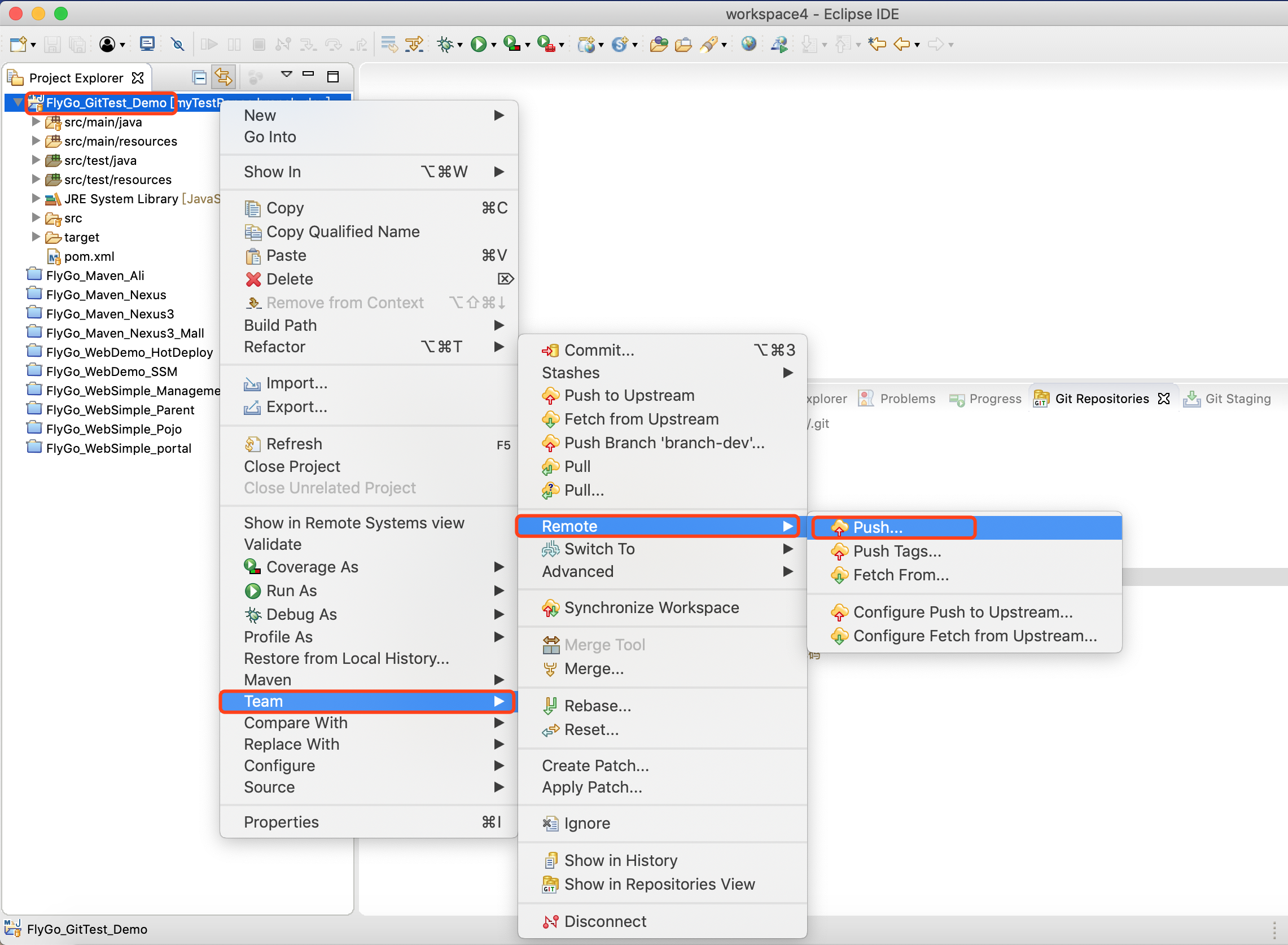Select FlyGo_Maven_Nexus project in tree

[106, 295]
